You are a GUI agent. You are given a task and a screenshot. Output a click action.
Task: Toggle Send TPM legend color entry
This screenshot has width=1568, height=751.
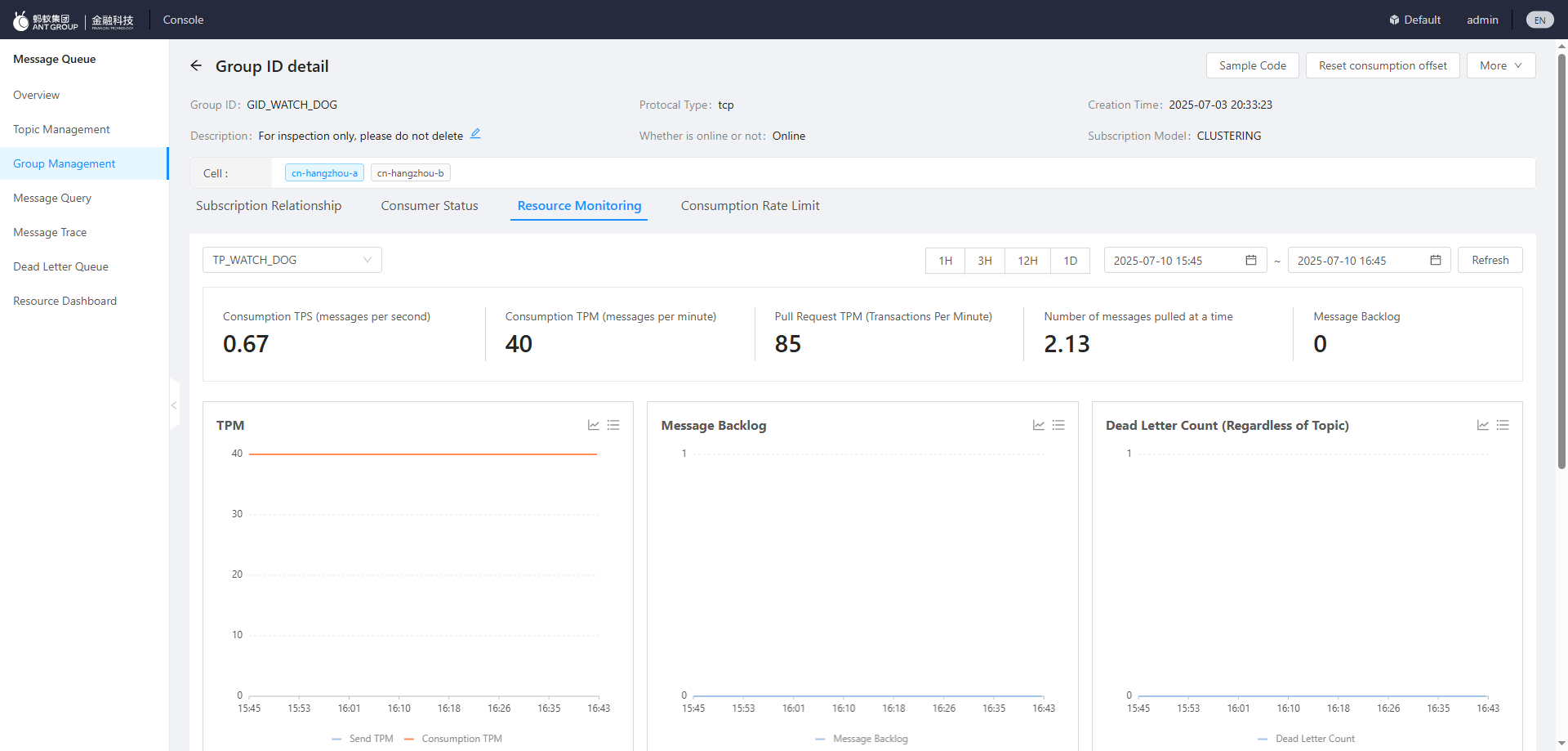click(x=363, y=739)
